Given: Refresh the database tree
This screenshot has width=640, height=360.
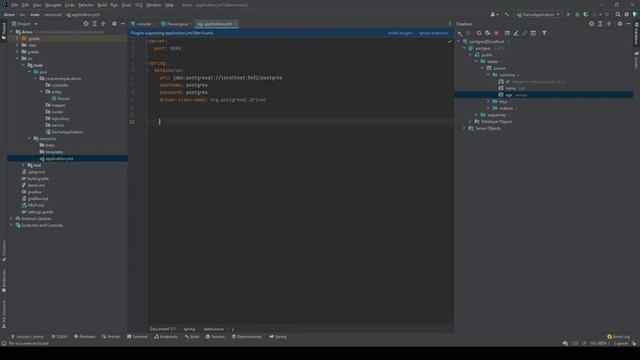Looking at the screenshot, I should (x=479, y=33).
